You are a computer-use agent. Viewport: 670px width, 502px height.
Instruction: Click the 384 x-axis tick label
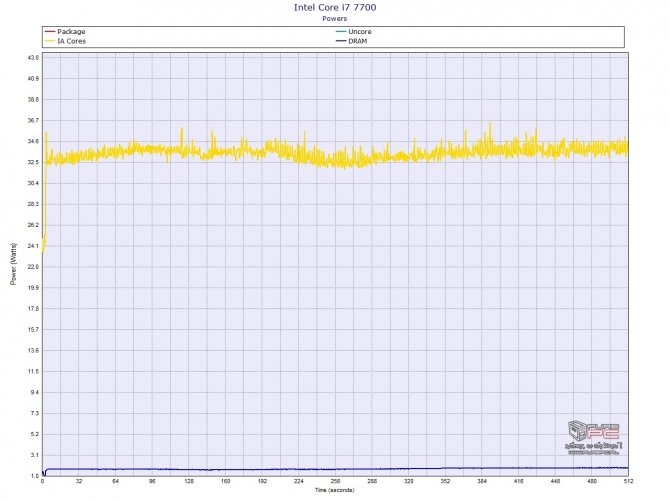coord(482,481)
